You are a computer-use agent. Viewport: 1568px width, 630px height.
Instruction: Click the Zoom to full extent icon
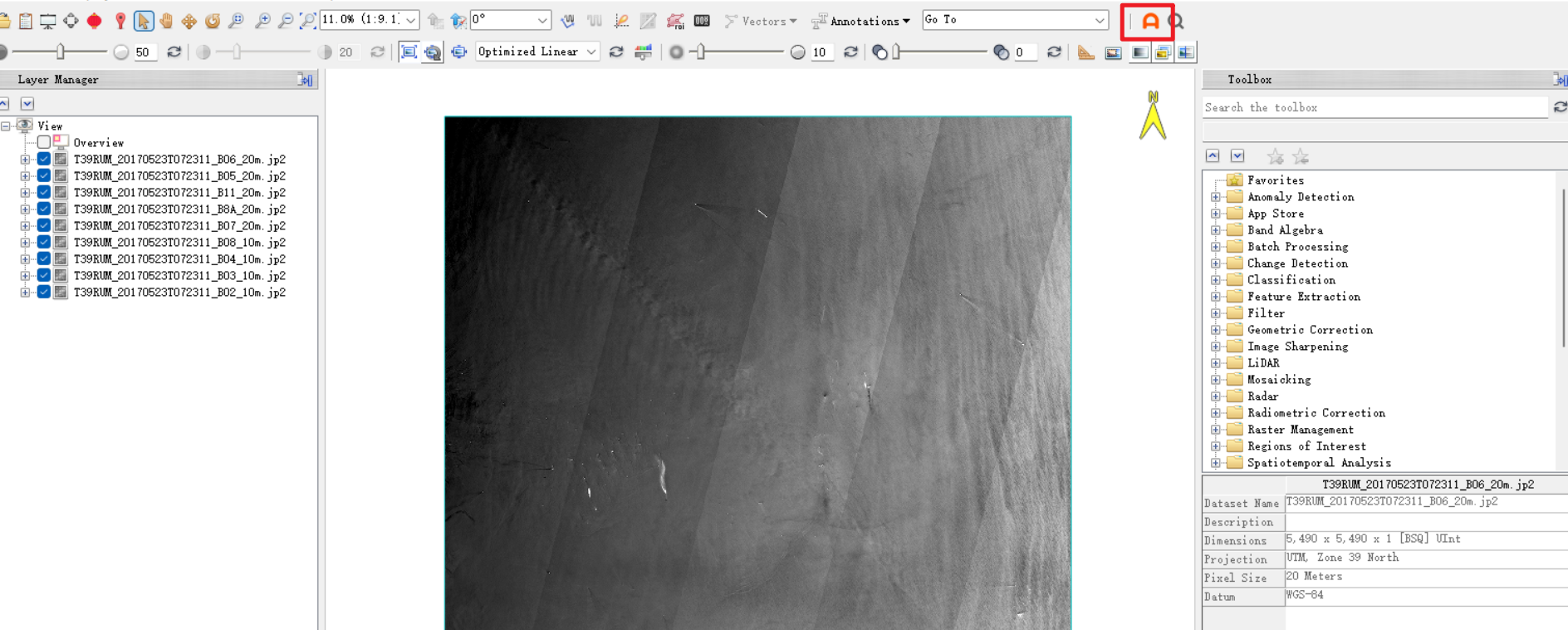pos(307,21)
